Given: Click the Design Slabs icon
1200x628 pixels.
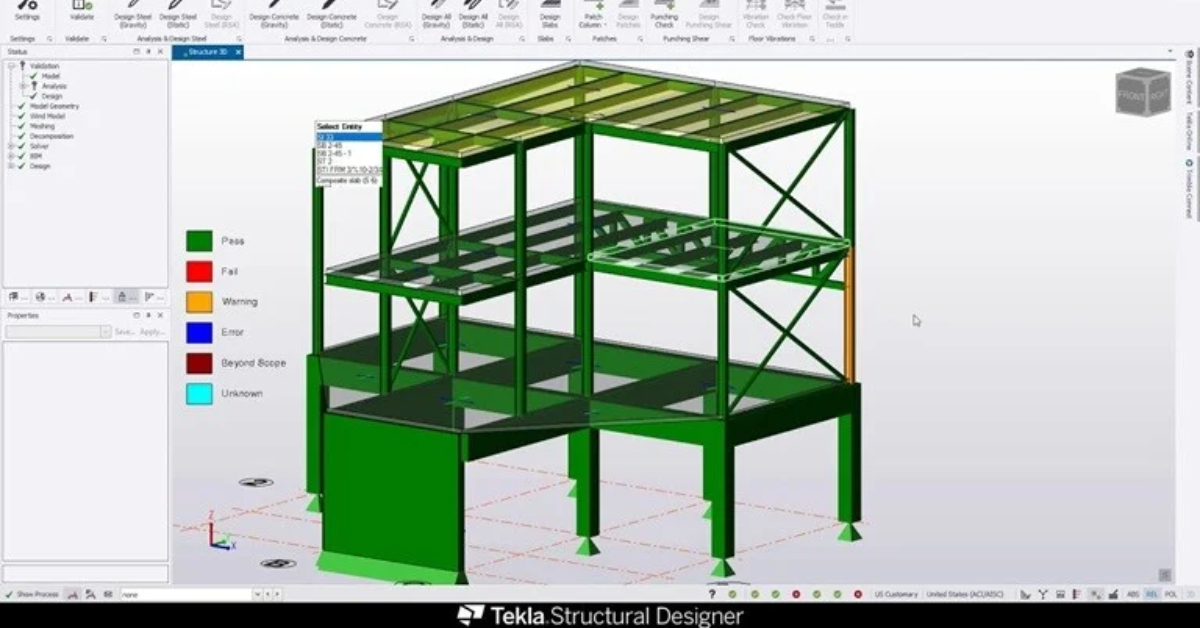Looking at the screenshot, I should (x=550, y=12).
